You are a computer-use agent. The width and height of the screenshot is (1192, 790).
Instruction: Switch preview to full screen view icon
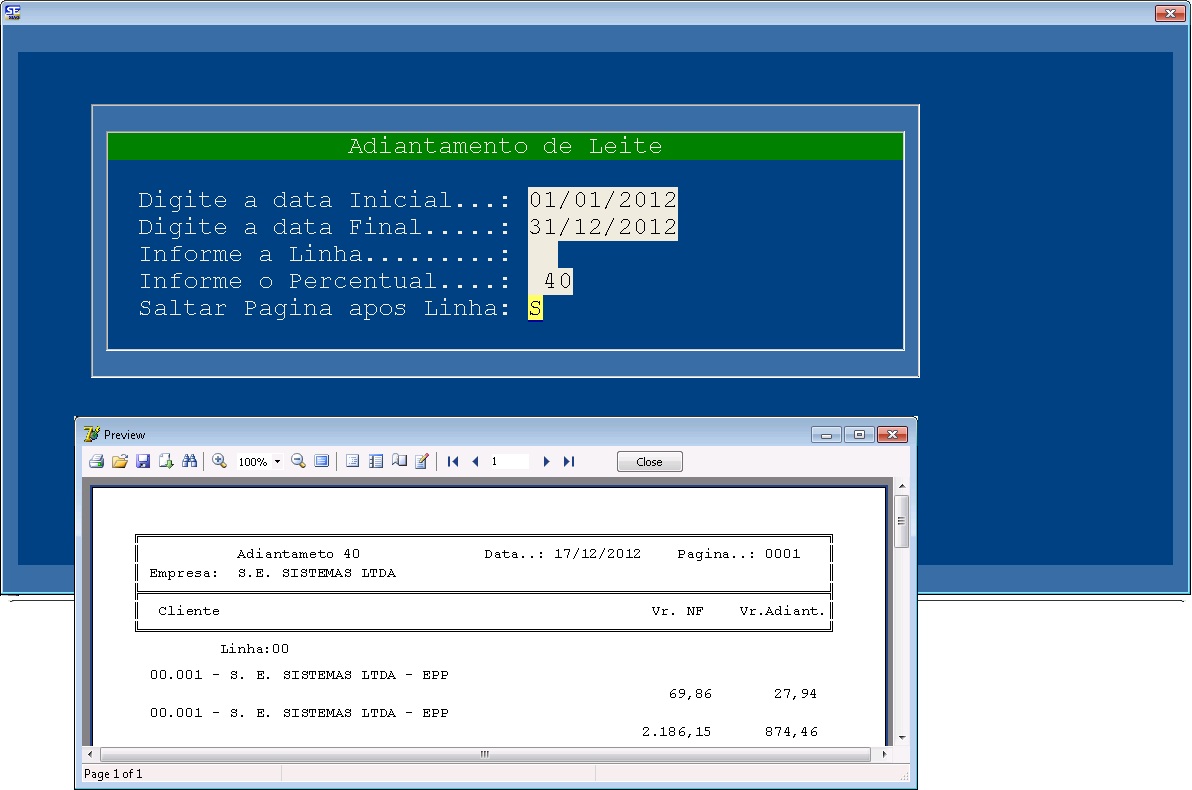[x=321, y=461]
